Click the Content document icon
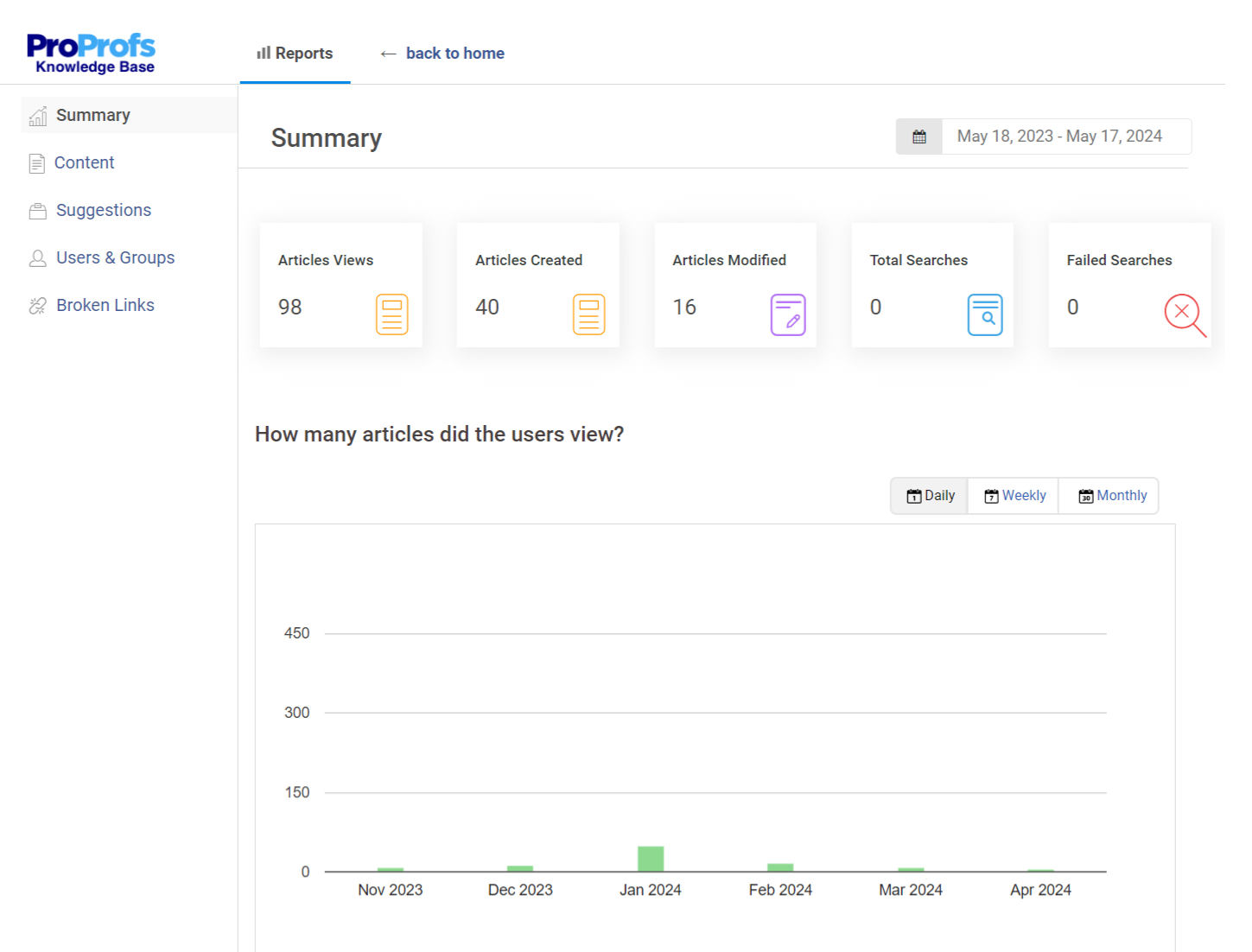The width and height of the screenshot is (1252, 952). click(36, 163)
